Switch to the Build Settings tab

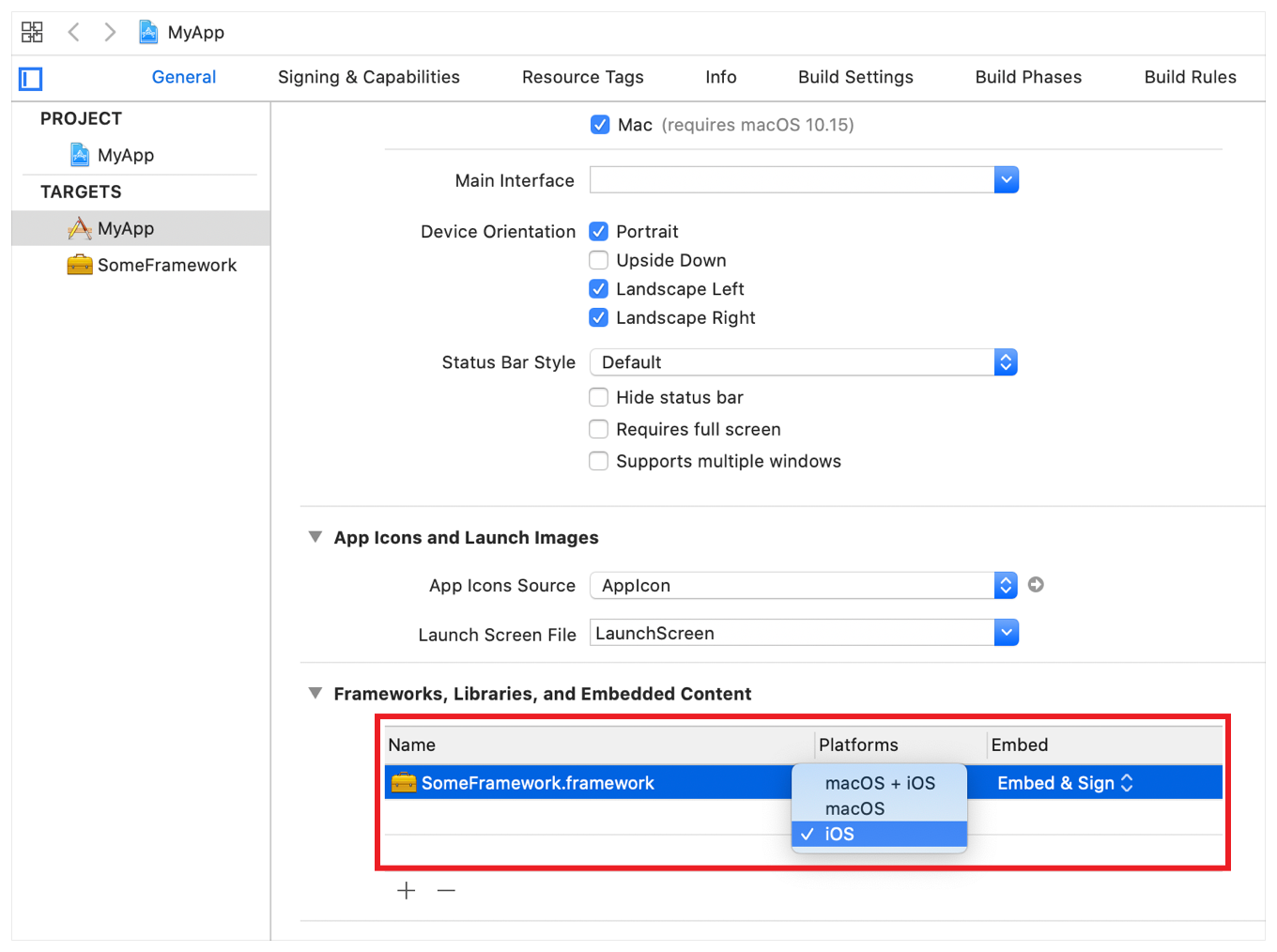[855, 77]
